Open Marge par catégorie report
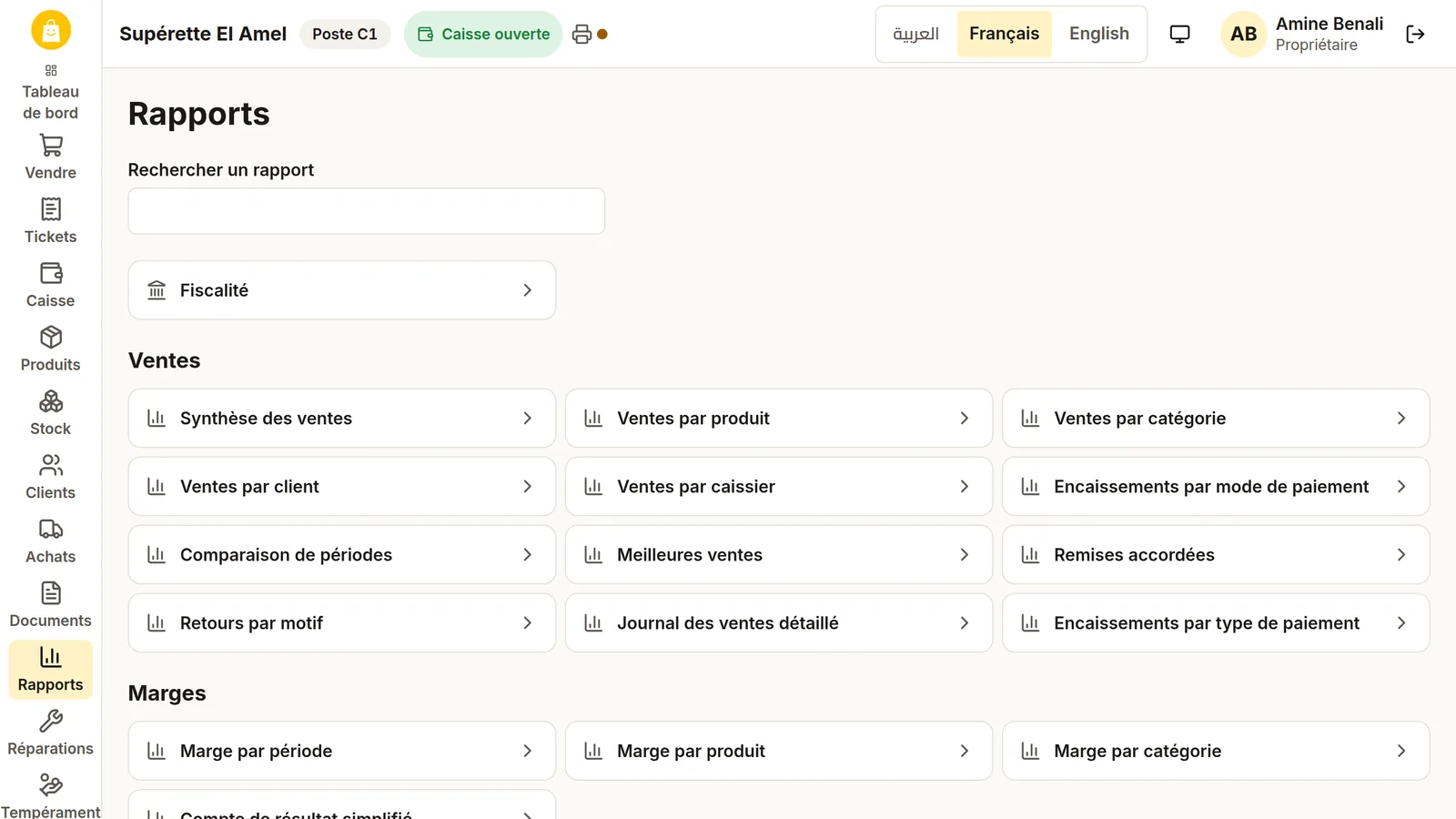The image size is (1456, 819). tap(1216, 751)
